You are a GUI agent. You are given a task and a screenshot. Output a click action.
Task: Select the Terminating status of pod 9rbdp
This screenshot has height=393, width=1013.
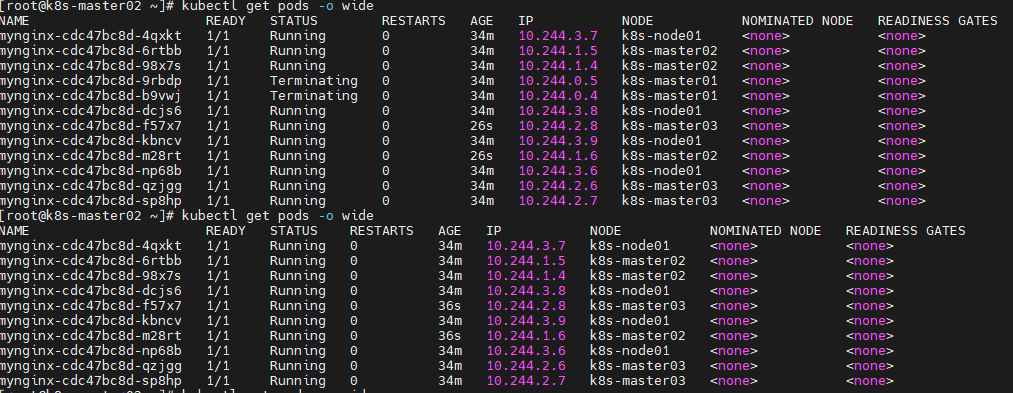313,81
